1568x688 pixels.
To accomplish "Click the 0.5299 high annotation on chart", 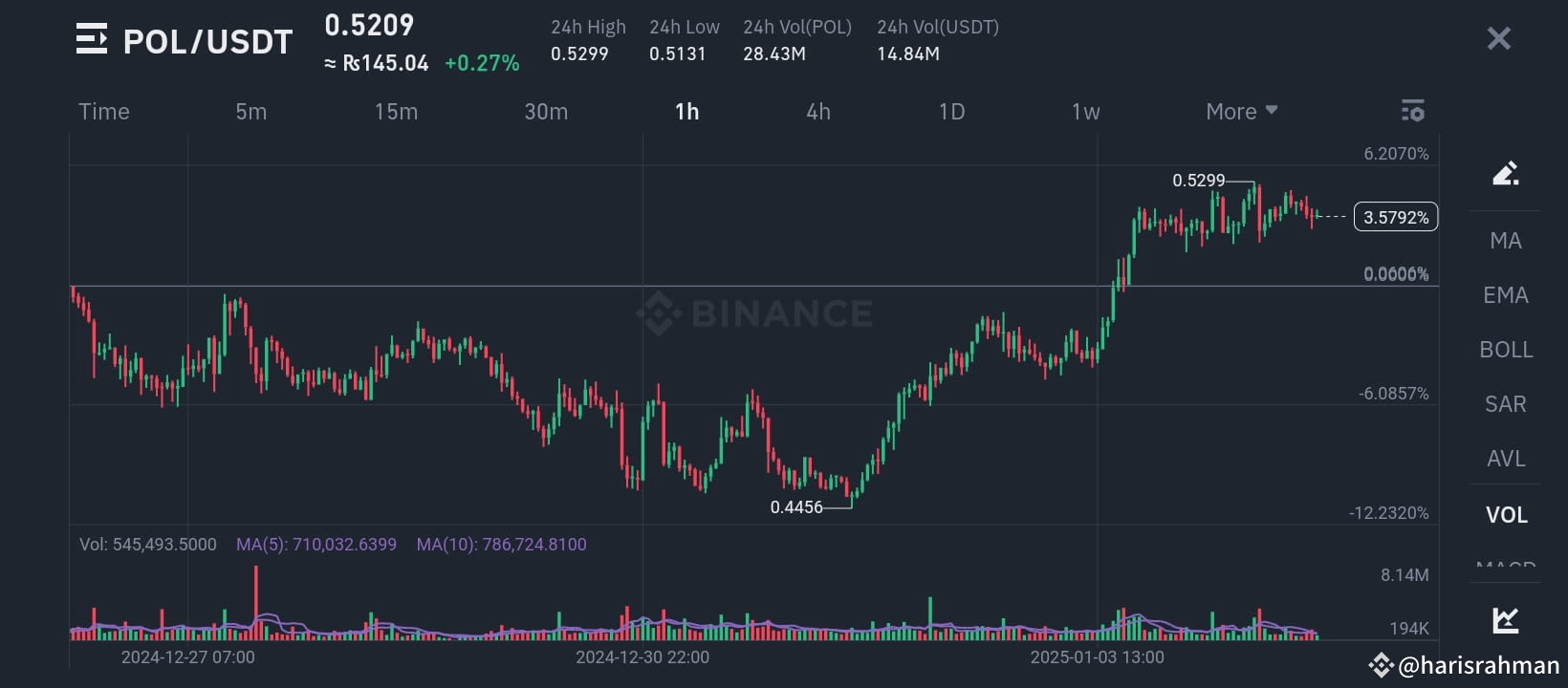I will click(x=1198, y=180).
